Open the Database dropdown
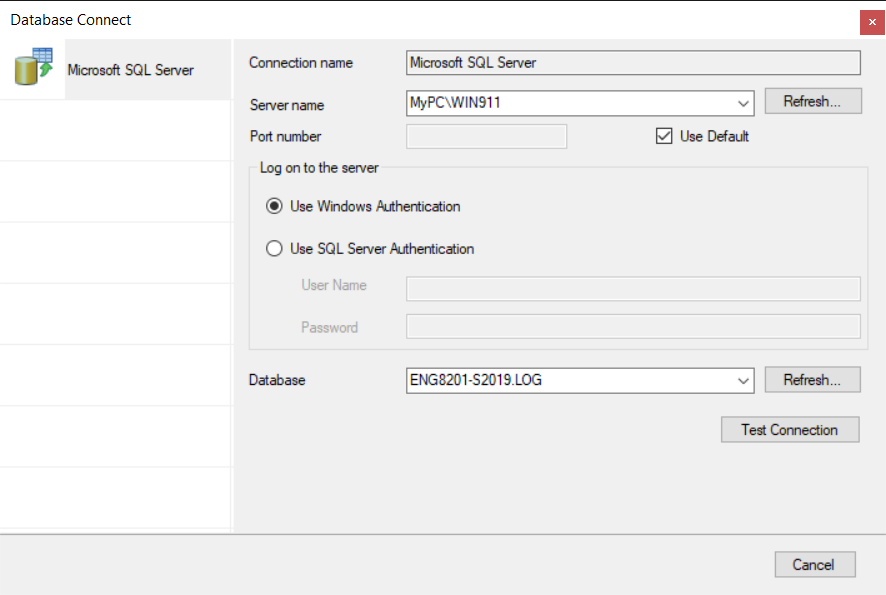 tap(743, 381)
